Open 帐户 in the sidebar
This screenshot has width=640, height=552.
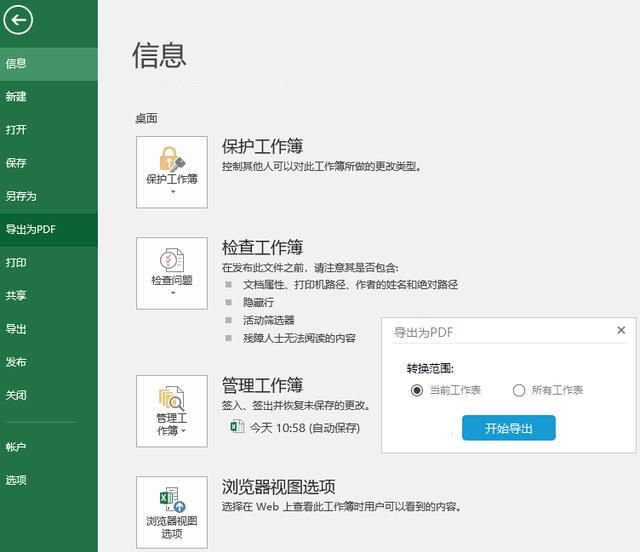pos(49,447)
